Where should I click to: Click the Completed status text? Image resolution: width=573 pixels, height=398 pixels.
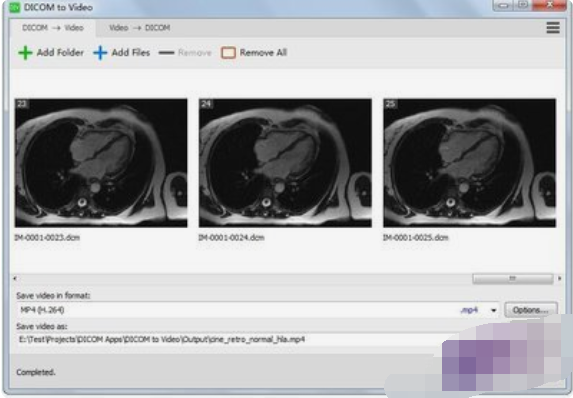click(x=36, y=372)
